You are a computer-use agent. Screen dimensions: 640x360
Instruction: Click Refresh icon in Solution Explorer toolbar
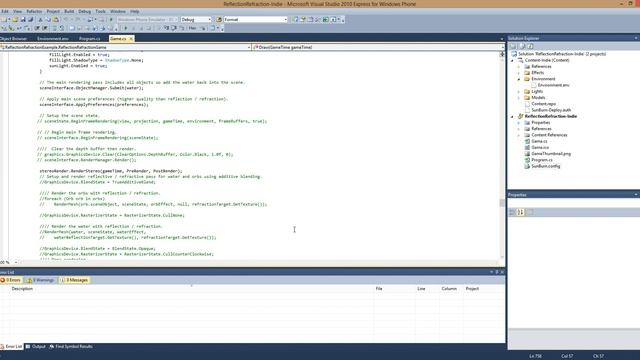pos(530,46)
